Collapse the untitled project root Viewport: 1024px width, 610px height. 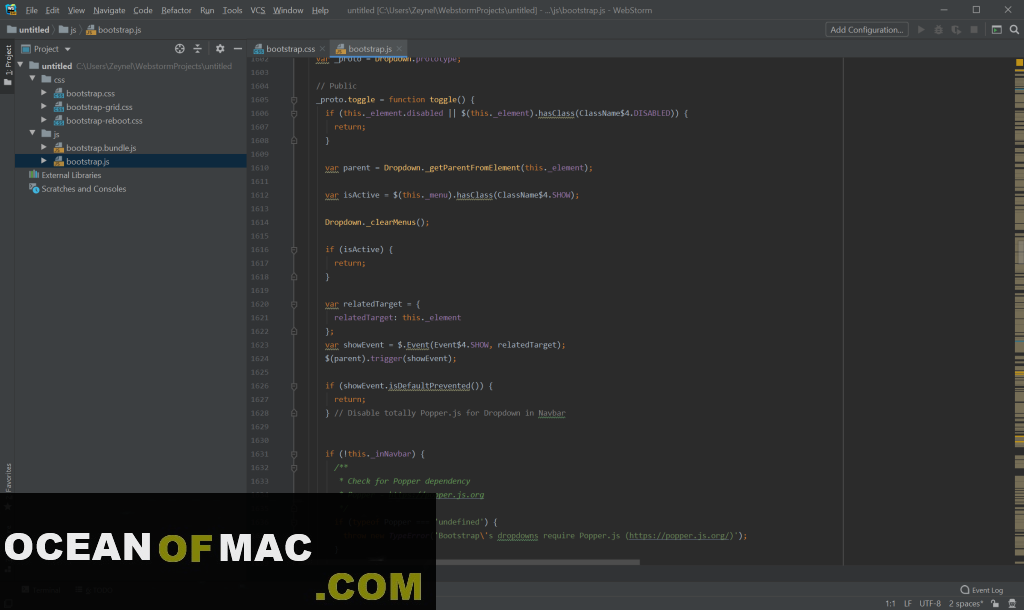point(21,65)
